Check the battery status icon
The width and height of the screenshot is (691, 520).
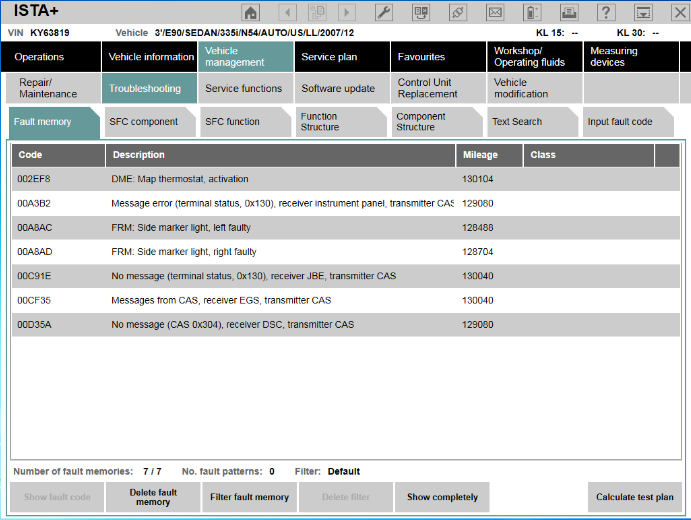(532, 12)
